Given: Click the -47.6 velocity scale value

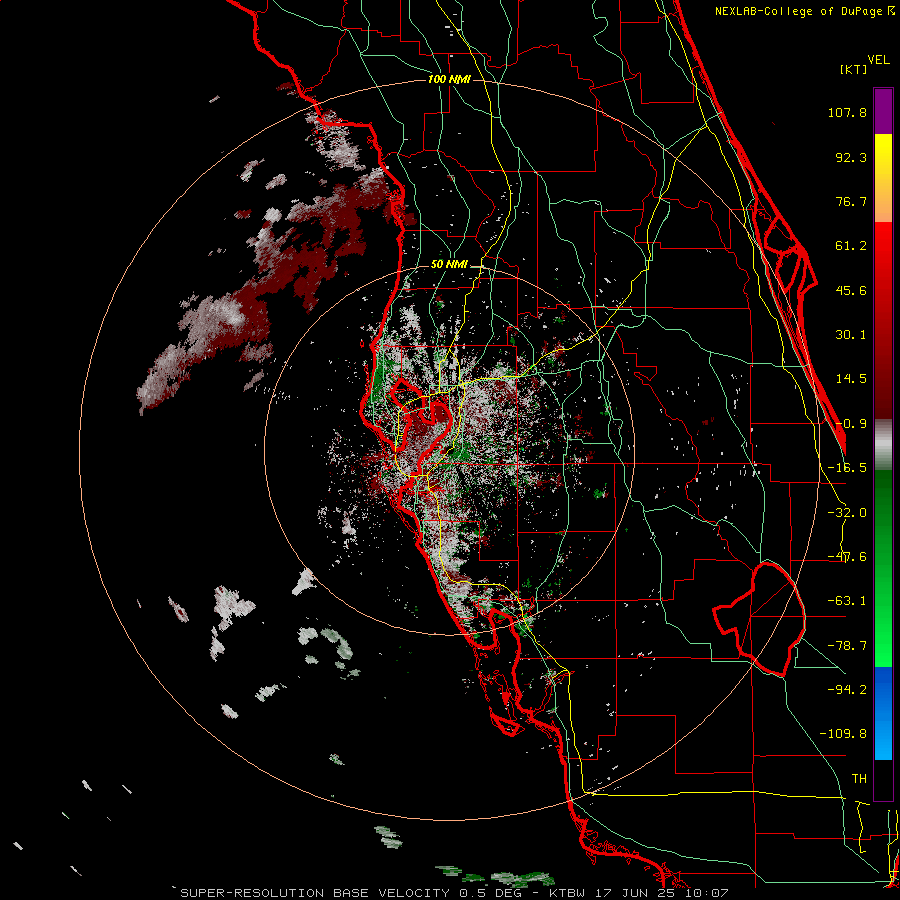Looking at the screenshot, I should (x=847, y=557).
